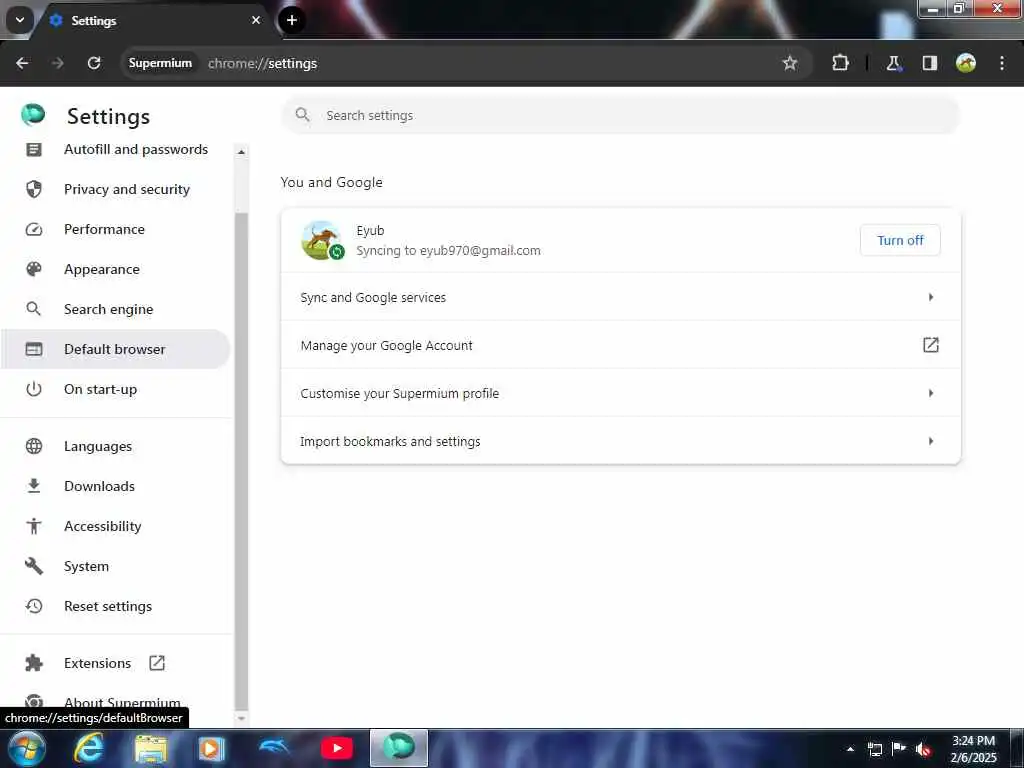Close the Settings tab

[x=256, y=20]
